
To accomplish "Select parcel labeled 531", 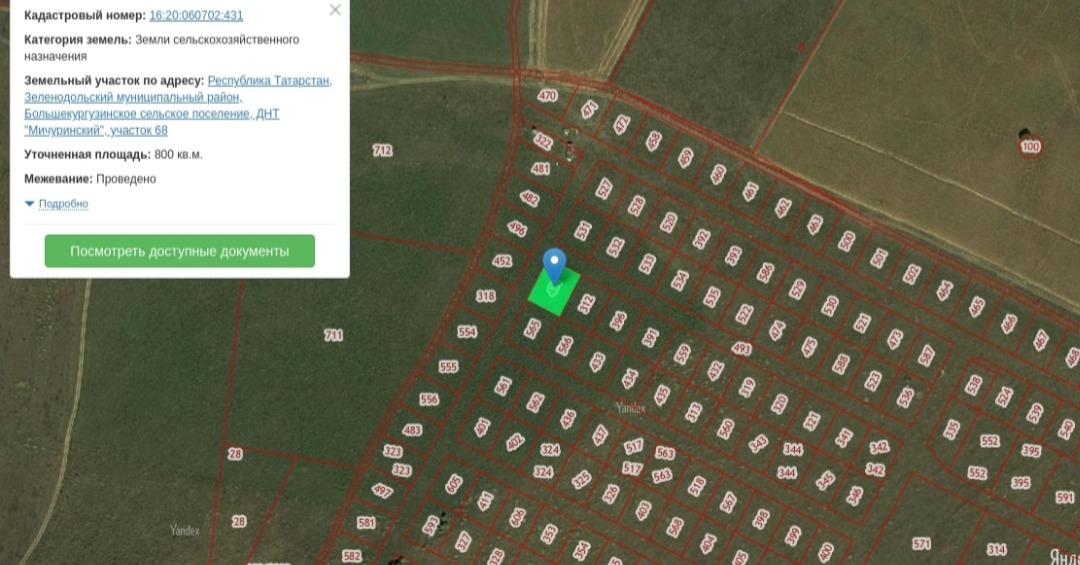I will pyautogui.click(x=583, y=230).
